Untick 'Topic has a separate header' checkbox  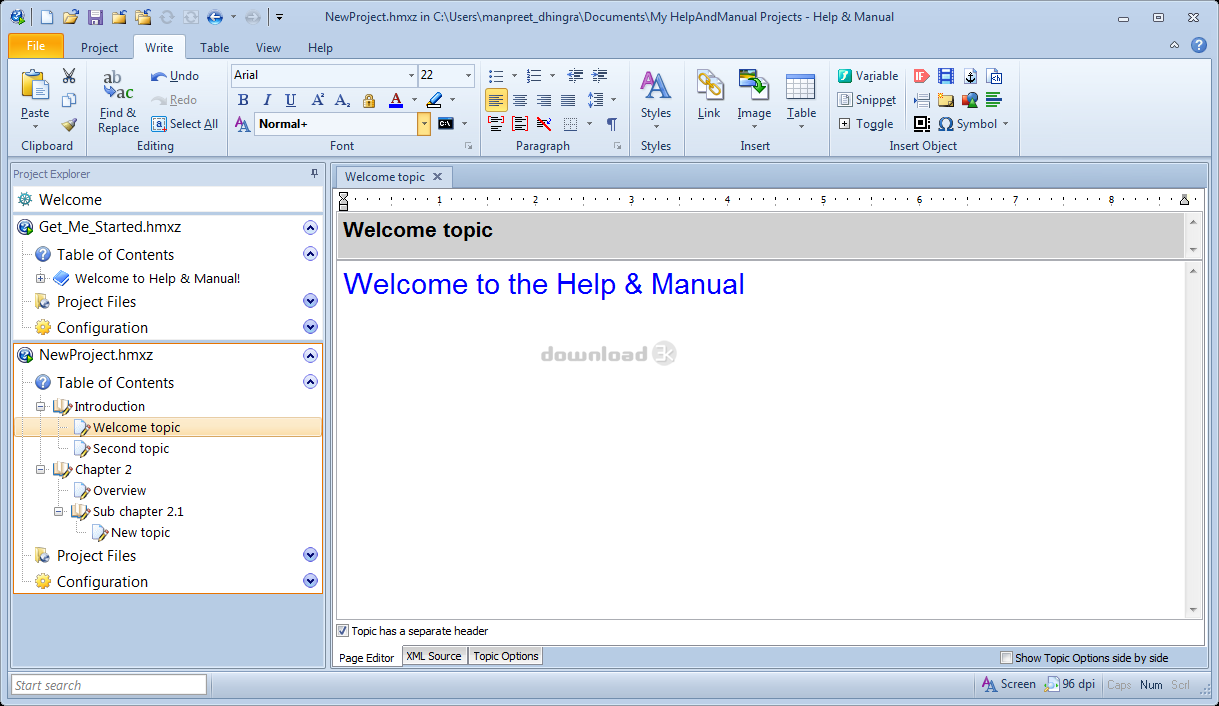point(343,631)
